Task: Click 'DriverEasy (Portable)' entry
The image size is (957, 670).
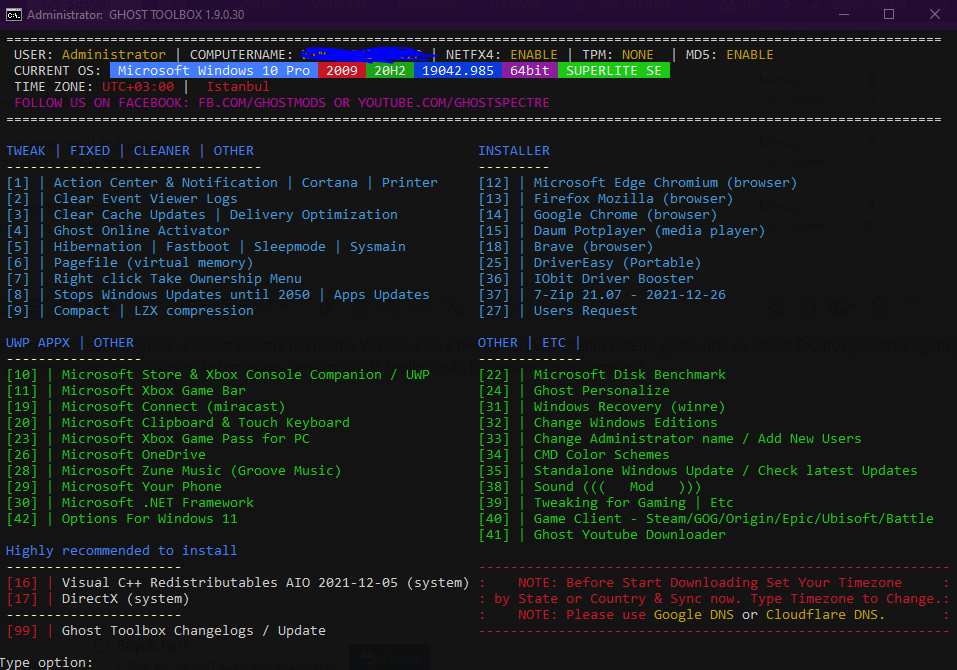Action: [617, 262]
